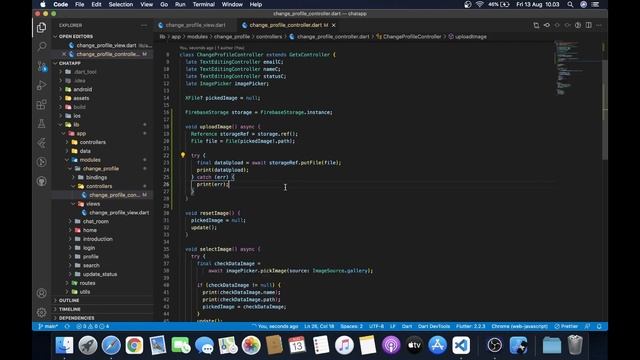The image size is (640, 360).
Task: Expand the DEPENDENCIES section
Action: (x=102, y=318)
